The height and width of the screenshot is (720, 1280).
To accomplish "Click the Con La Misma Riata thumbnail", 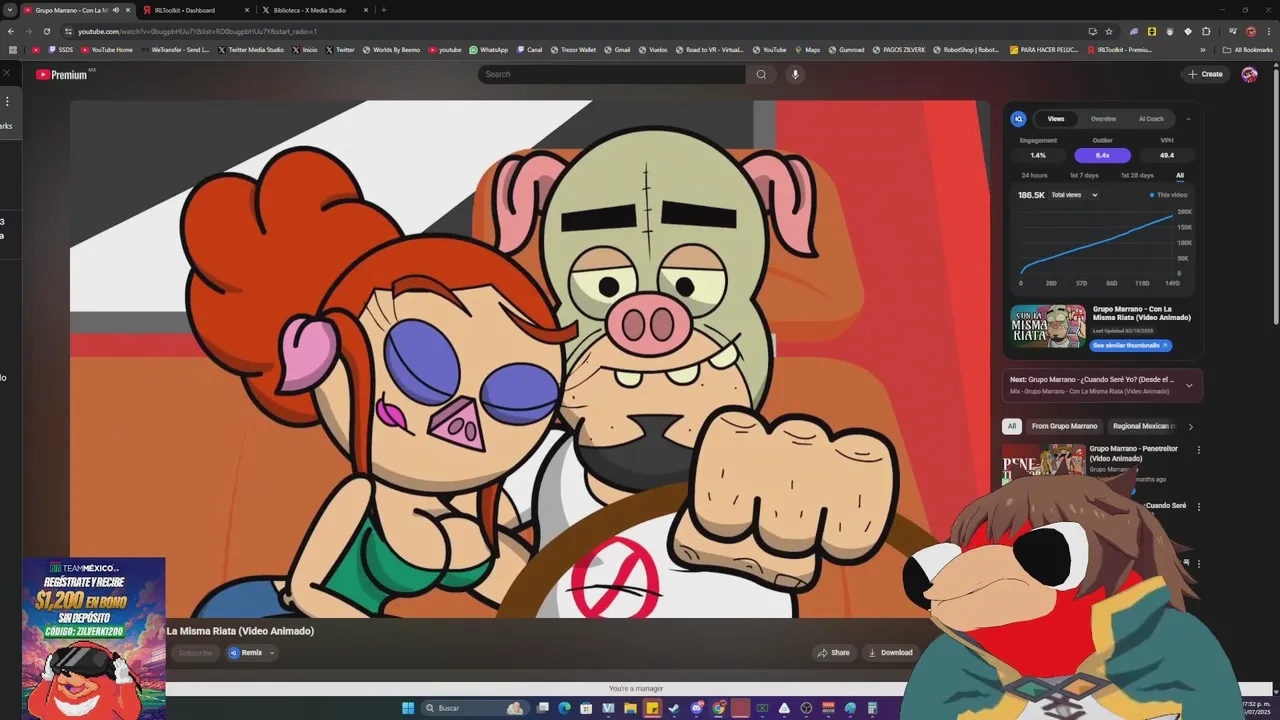I will pyautogui.click(x=1048, y=326).
